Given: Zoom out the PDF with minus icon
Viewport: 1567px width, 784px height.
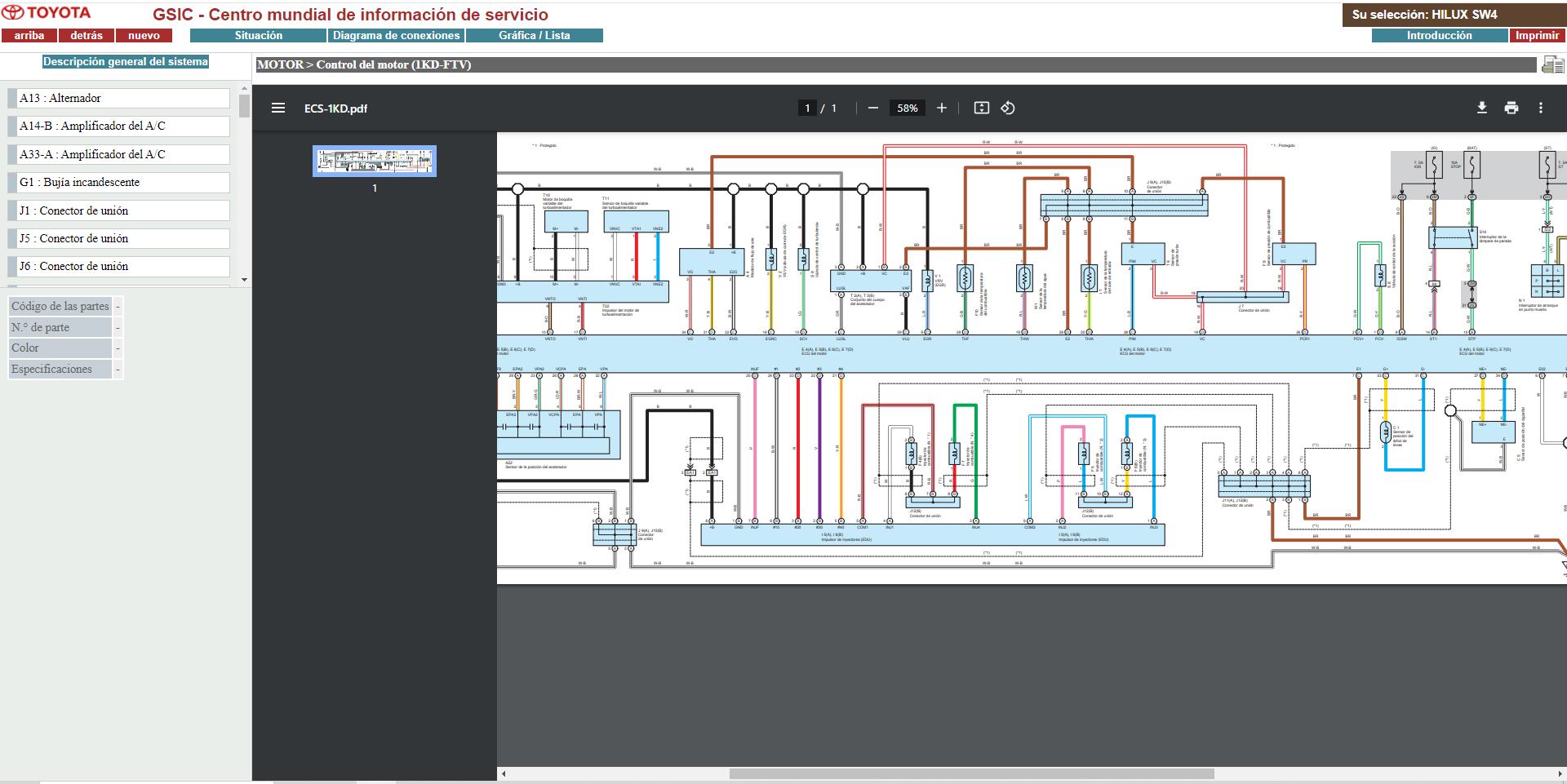Looking at the screenshot, I should (873, 108).
